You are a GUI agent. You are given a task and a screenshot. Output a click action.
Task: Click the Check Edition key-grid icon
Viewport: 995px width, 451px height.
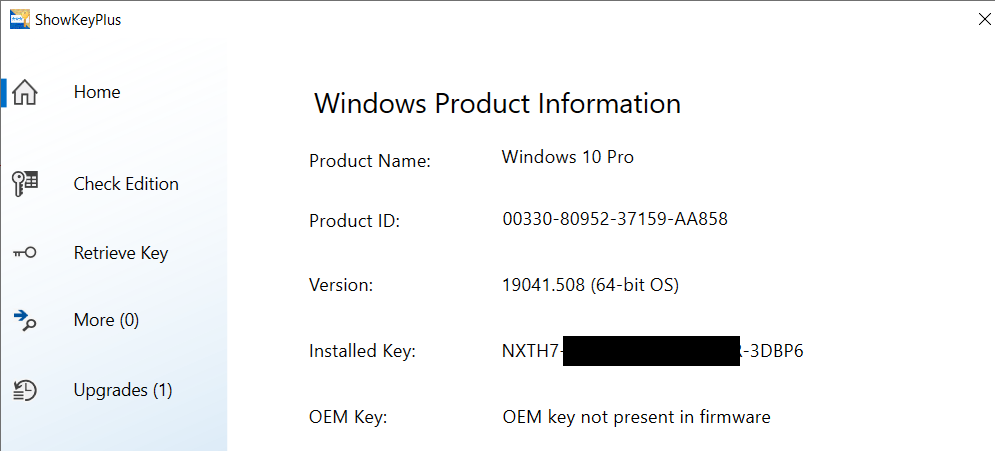click(x=24, y=184)
